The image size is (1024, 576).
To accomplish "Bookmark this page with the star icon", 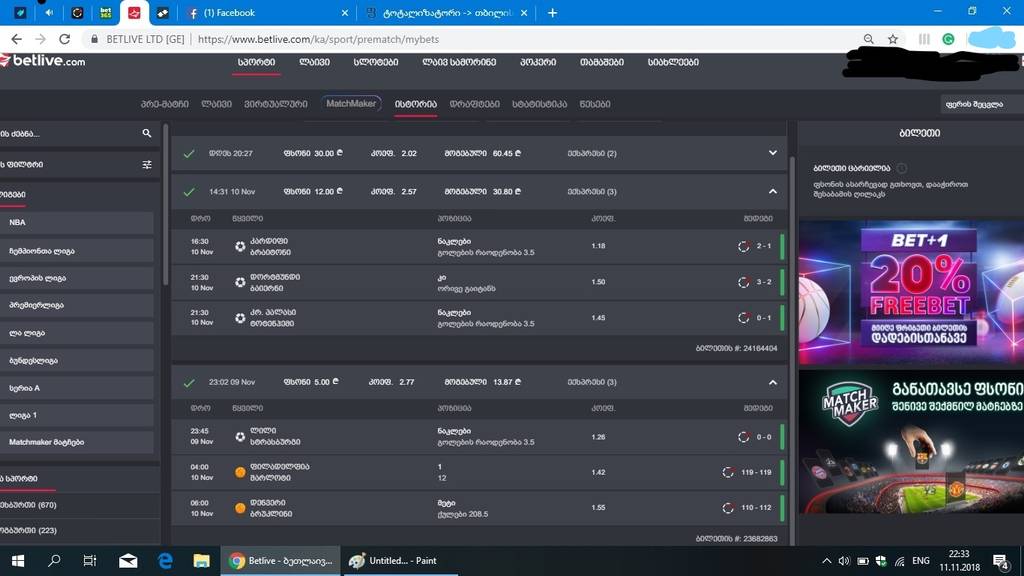I will pyautogui.click(x=893, y=39).
